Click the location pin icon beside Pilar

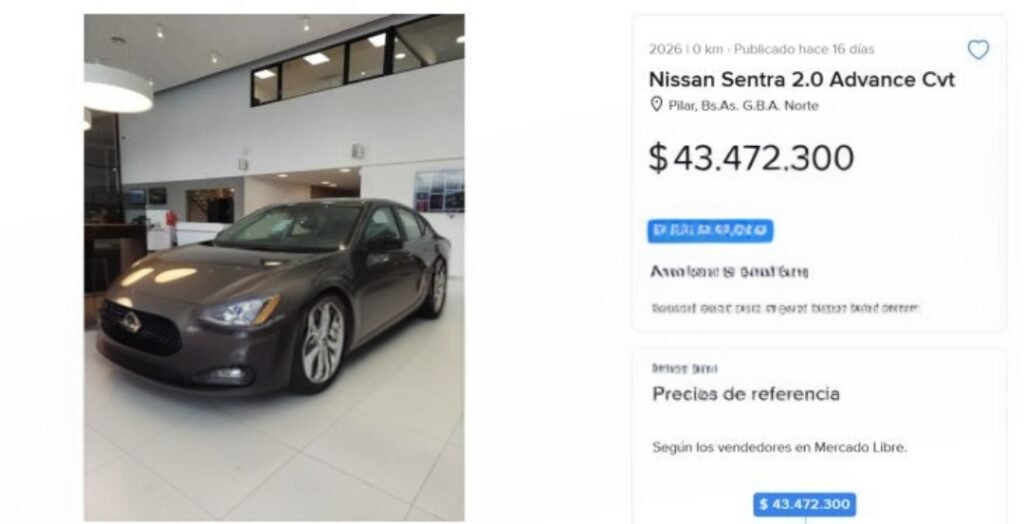coord(656,105)
